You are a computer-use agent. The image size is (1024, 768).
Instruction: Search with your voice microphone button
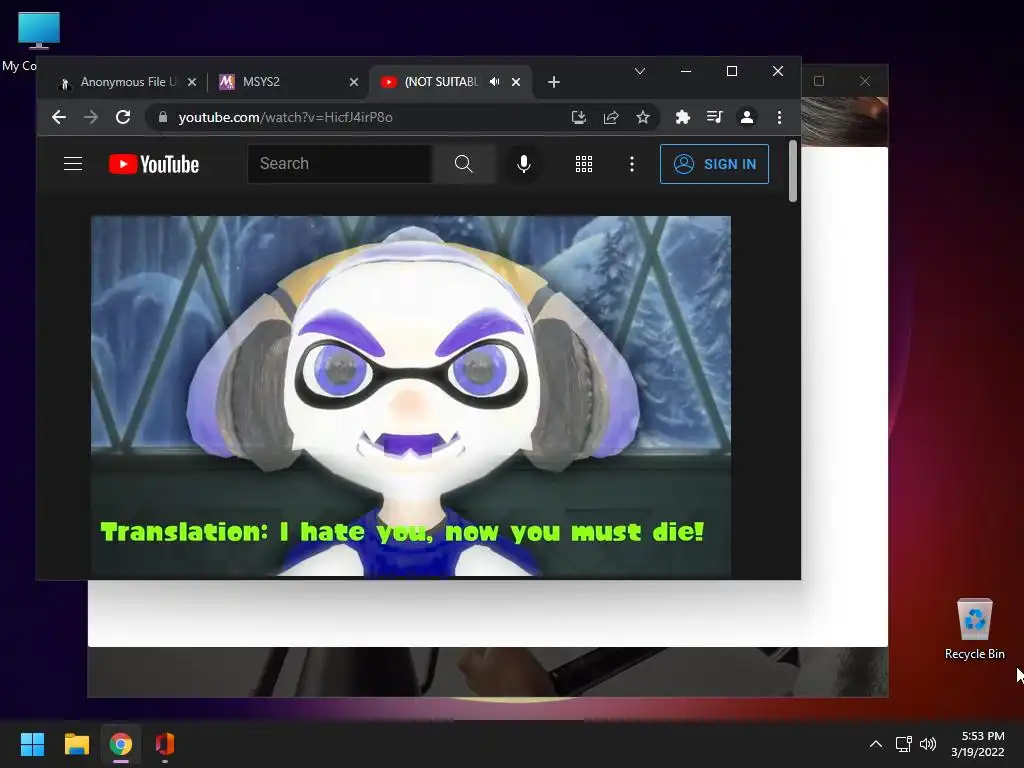[x=523, y=163]
